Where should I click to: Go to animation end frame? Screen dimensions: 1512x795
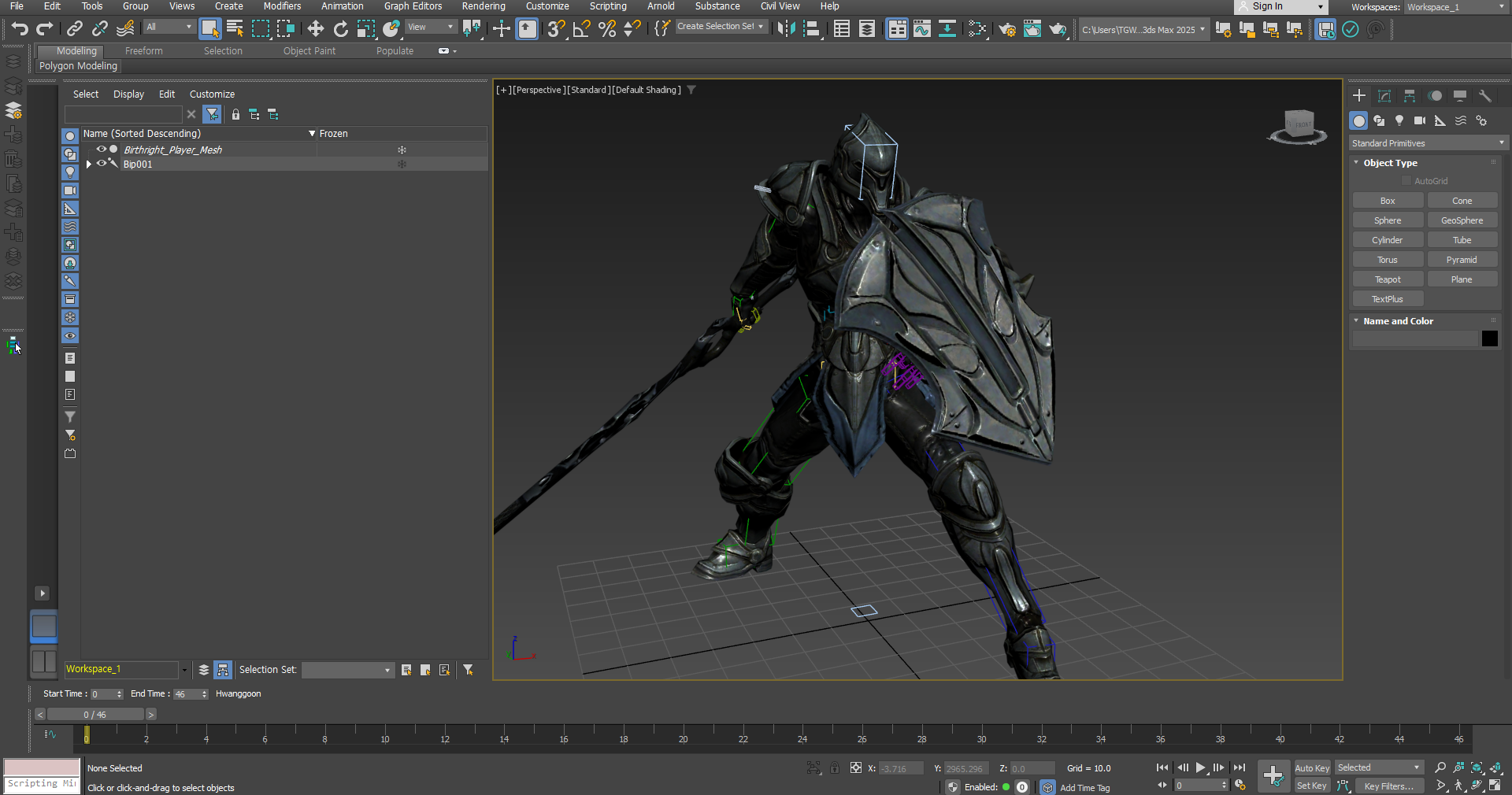[1240, 767]
